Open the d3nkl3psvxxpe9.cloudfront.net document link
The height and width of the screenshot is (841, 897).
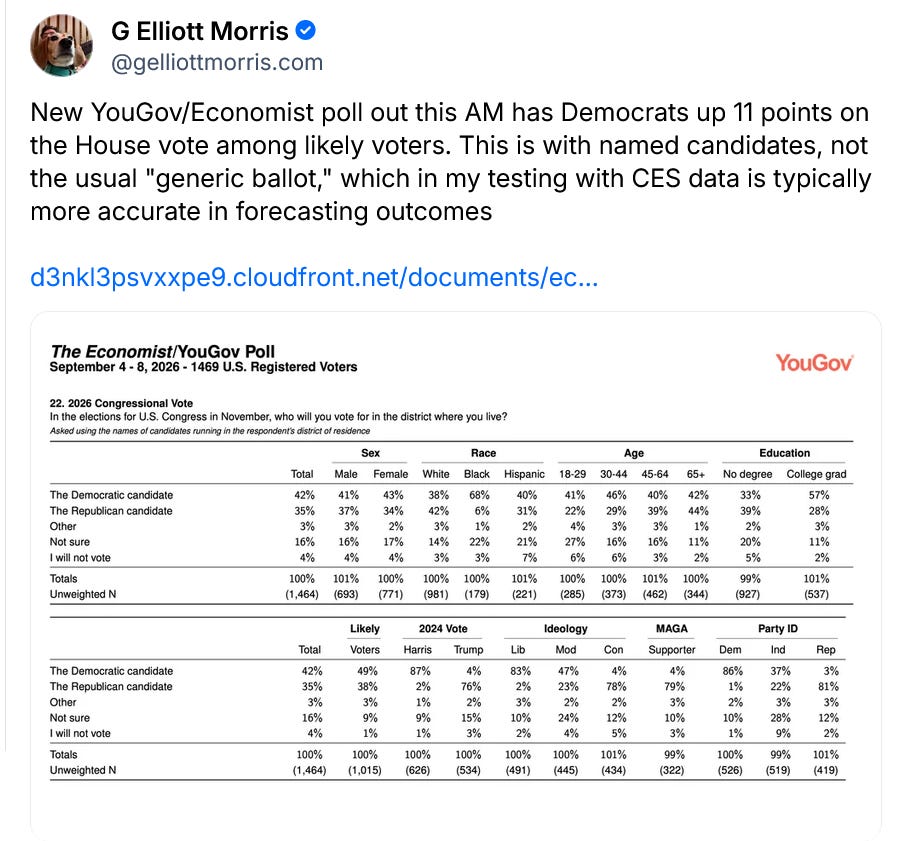[x=314, y=277]
